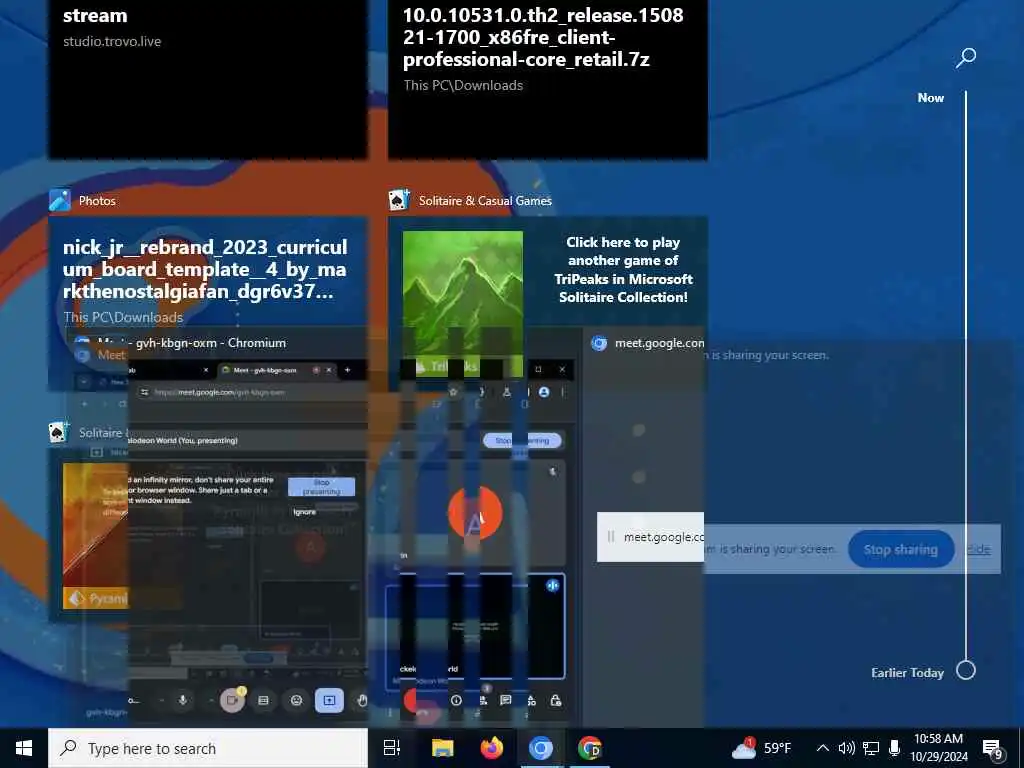
Task: Open Firefox from the taskbar
Action: [491, 748]
